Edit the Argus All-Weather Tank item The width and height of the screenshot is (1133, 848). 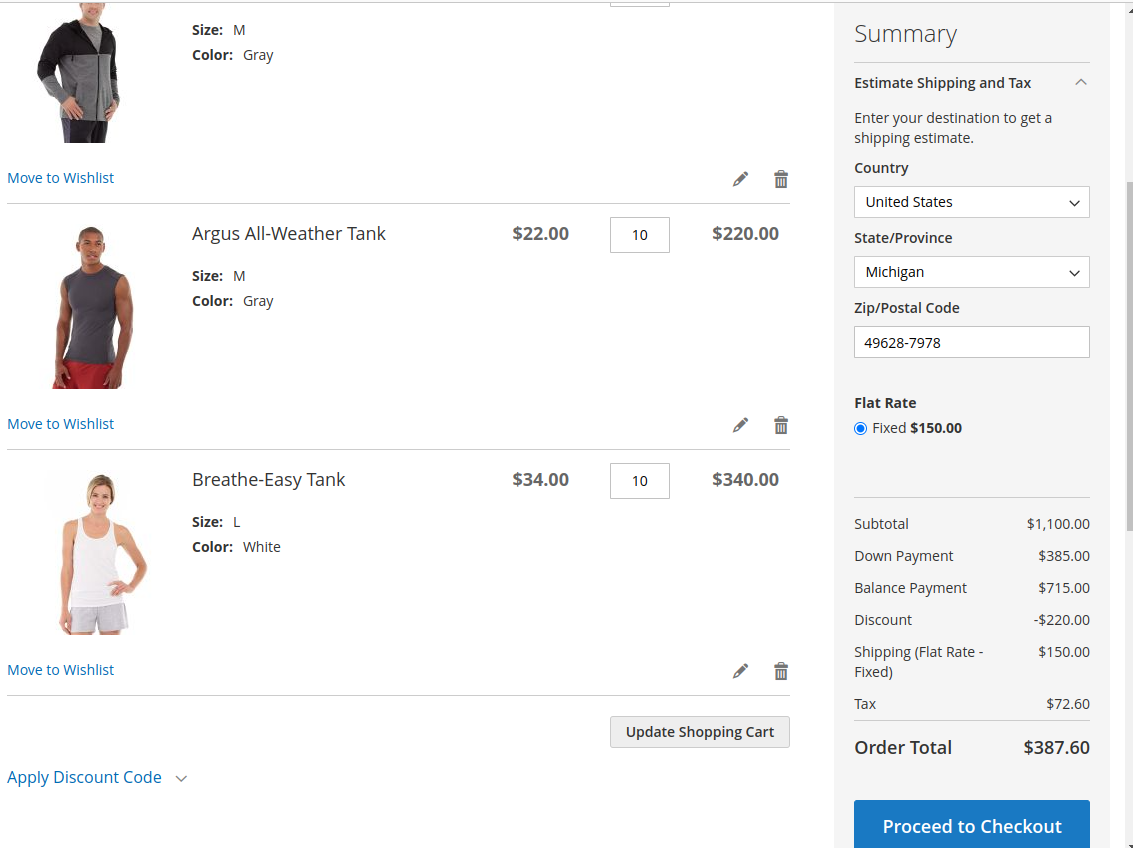pyautogui.click(x=740, y=425)
